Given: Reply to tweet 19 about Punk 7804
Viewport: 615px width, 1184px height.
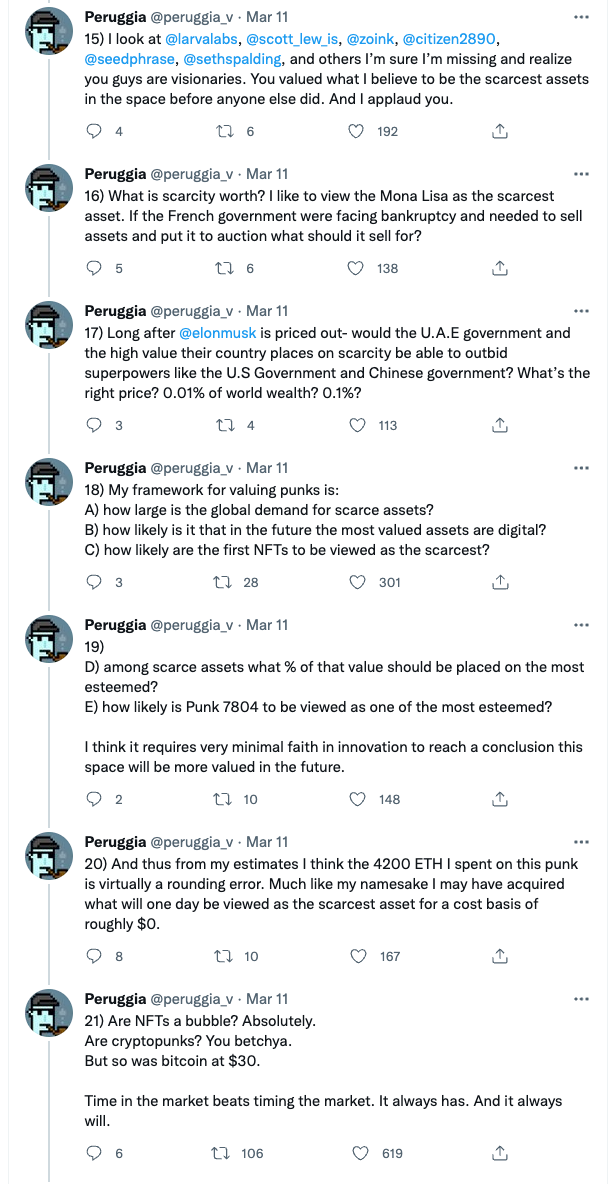Looking at the screenshot, I should (94, 799).
